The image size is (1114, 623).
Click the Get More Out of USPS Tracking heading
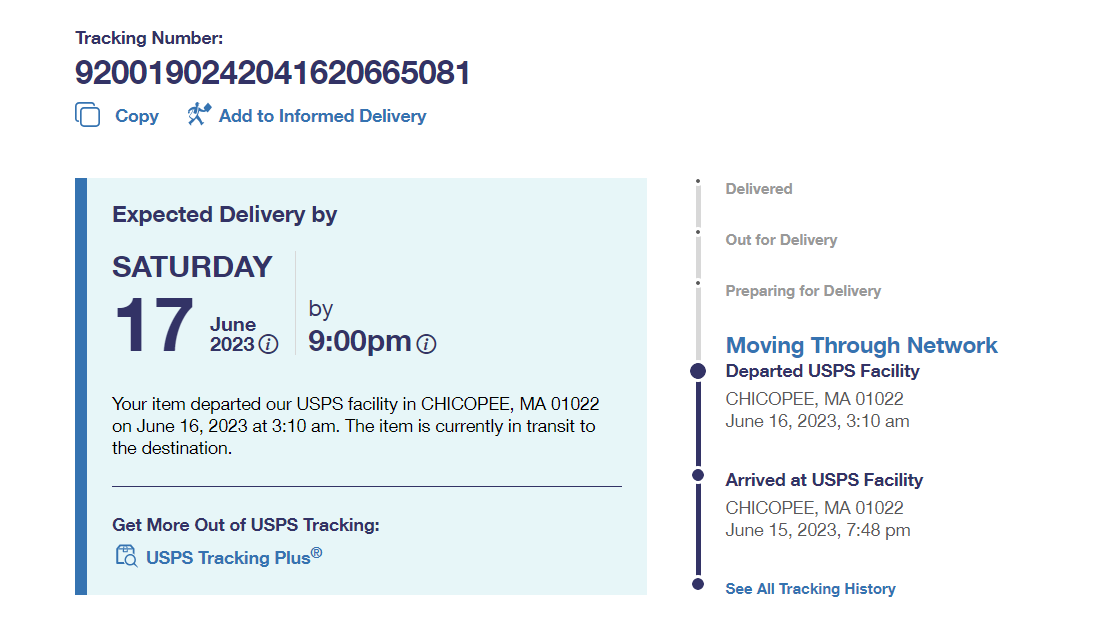(246, 526)
